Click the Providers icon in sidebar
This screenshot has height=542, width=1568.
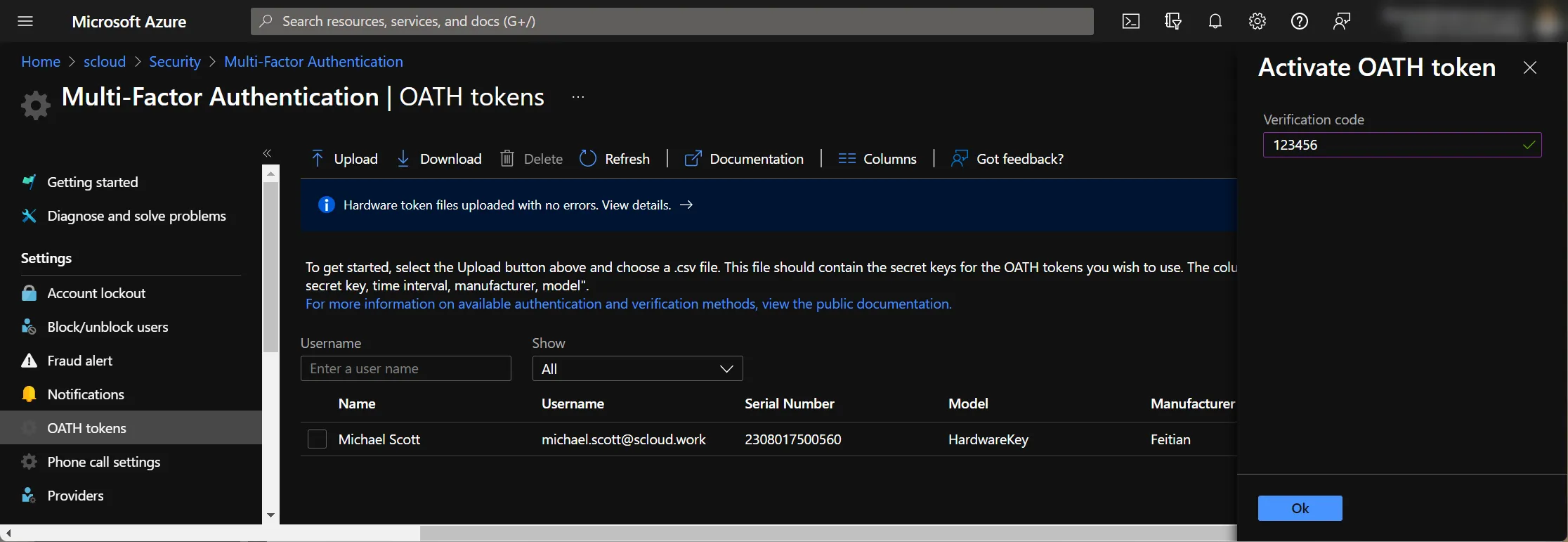(29, 496)
